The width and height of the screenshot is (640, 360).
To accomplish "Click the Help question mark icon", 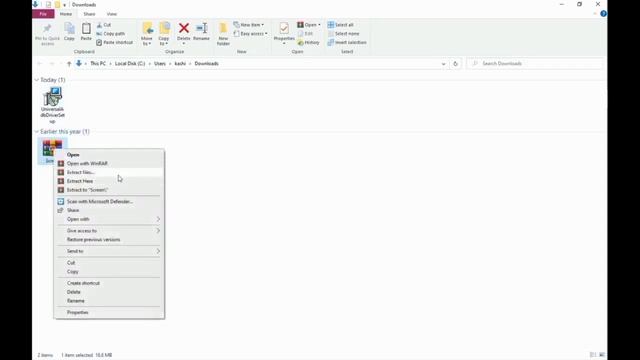I will tap(603, 14).
